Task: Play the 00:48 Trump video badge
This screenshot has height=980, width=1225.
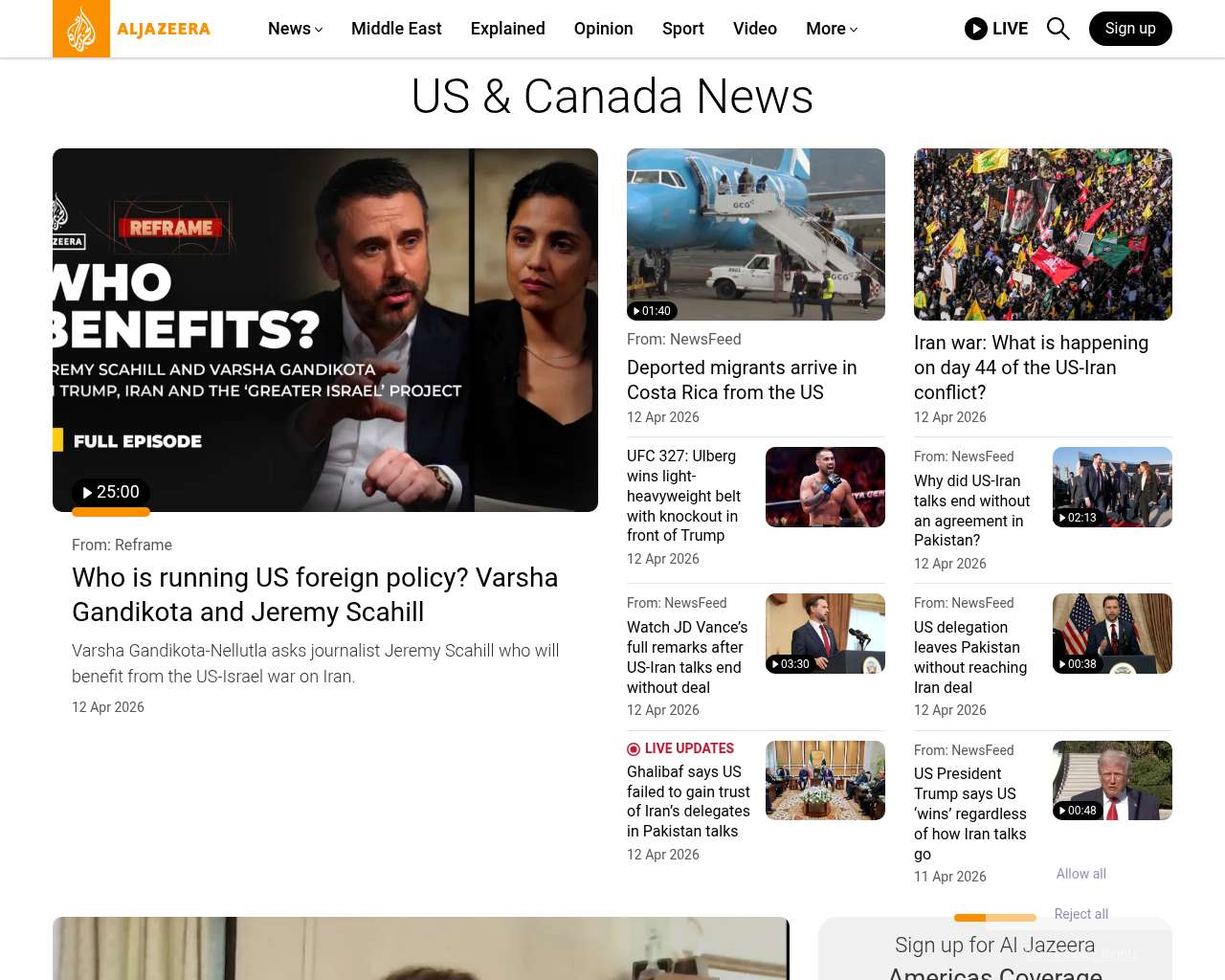Action: click(x=1078, y=811)
